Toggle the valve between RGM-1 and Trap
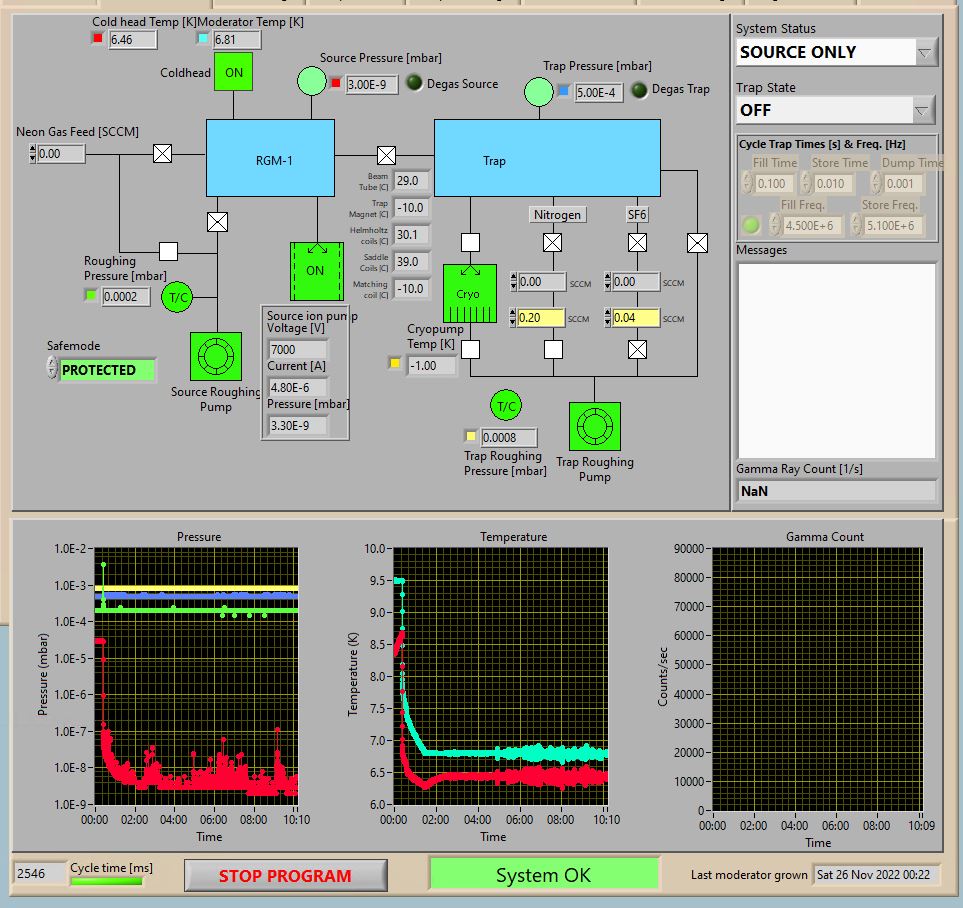The image size is (963, 908). pyautogui.click(x=386, y=155)
